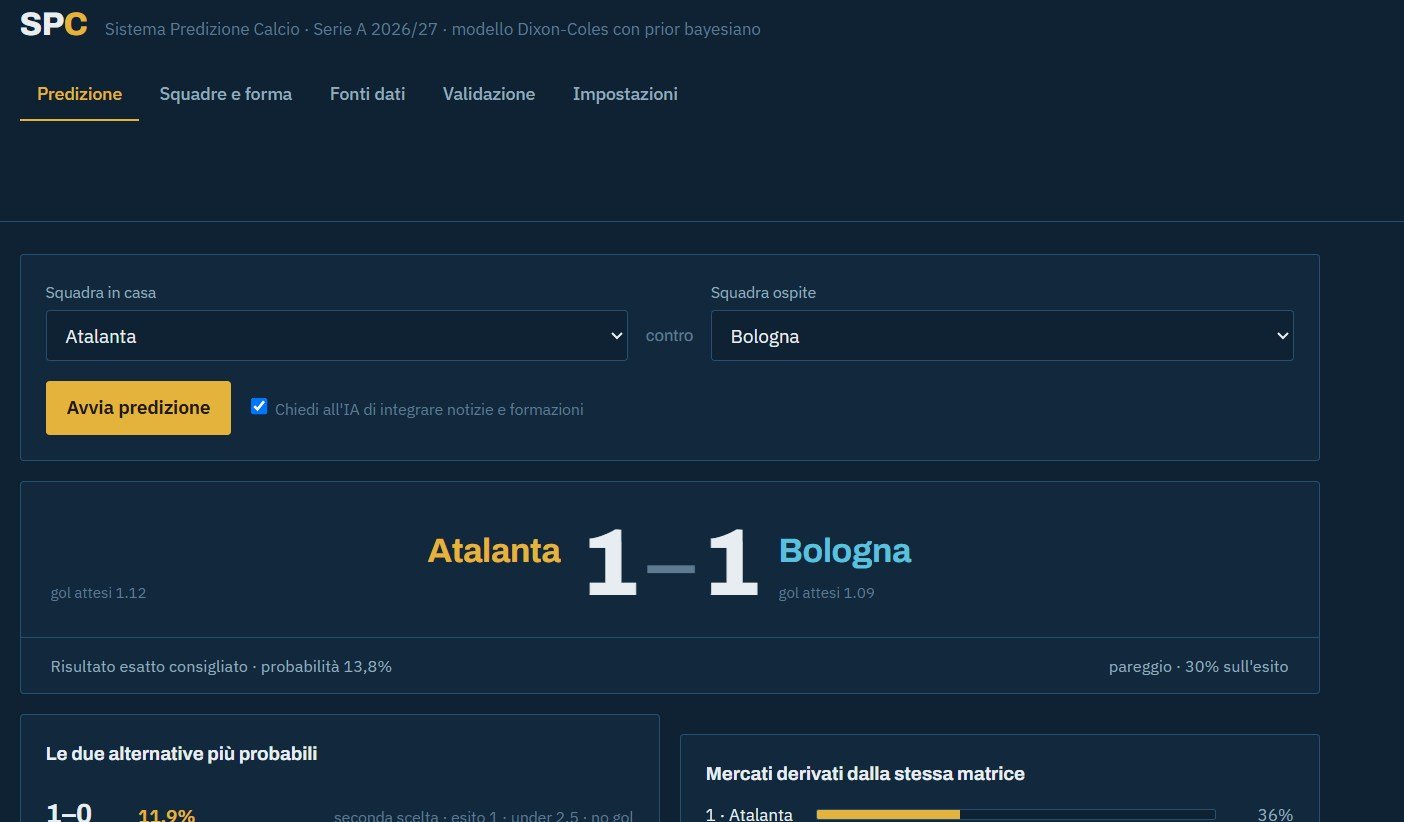Expand the Squadra ospite dropdown
This screenshot has width=1404, height=822.
coord(1002,336)
